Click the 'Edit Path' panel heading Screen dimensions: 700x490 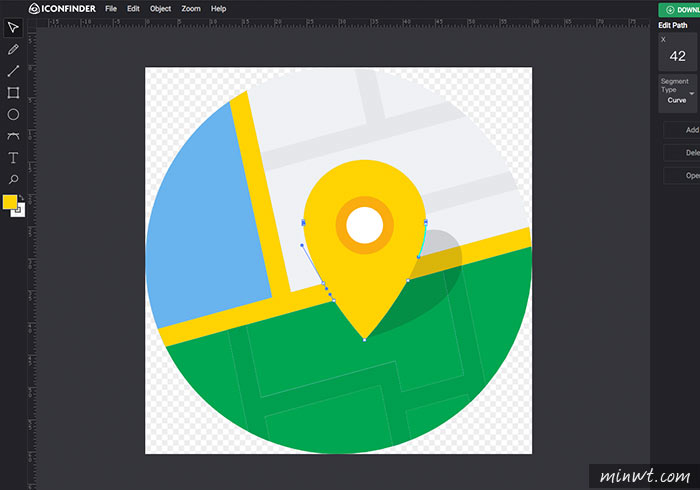click(673, 25)
